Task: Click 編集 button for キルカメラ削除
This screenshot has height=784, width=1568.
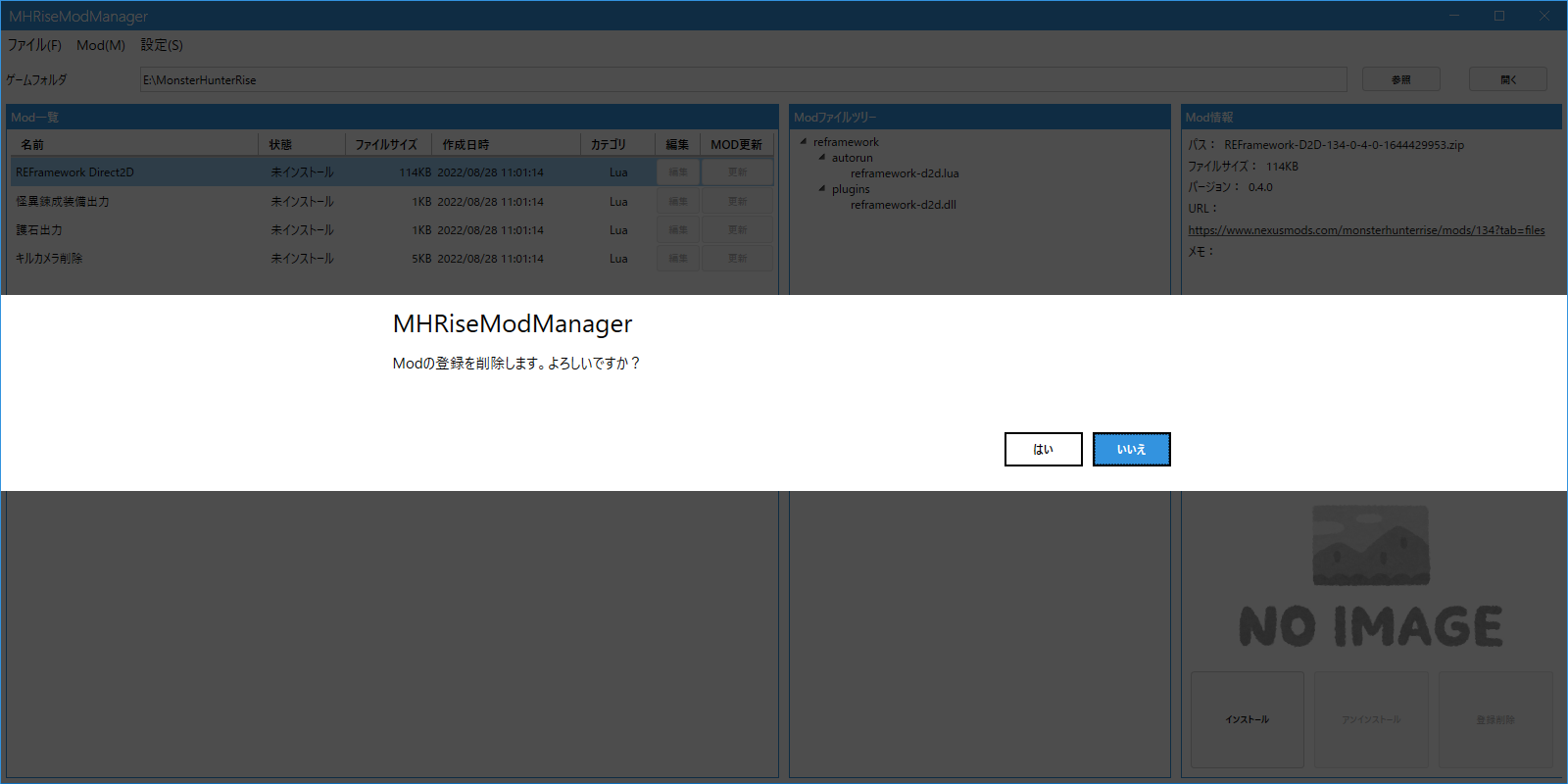Action: [x=678, y=258]
